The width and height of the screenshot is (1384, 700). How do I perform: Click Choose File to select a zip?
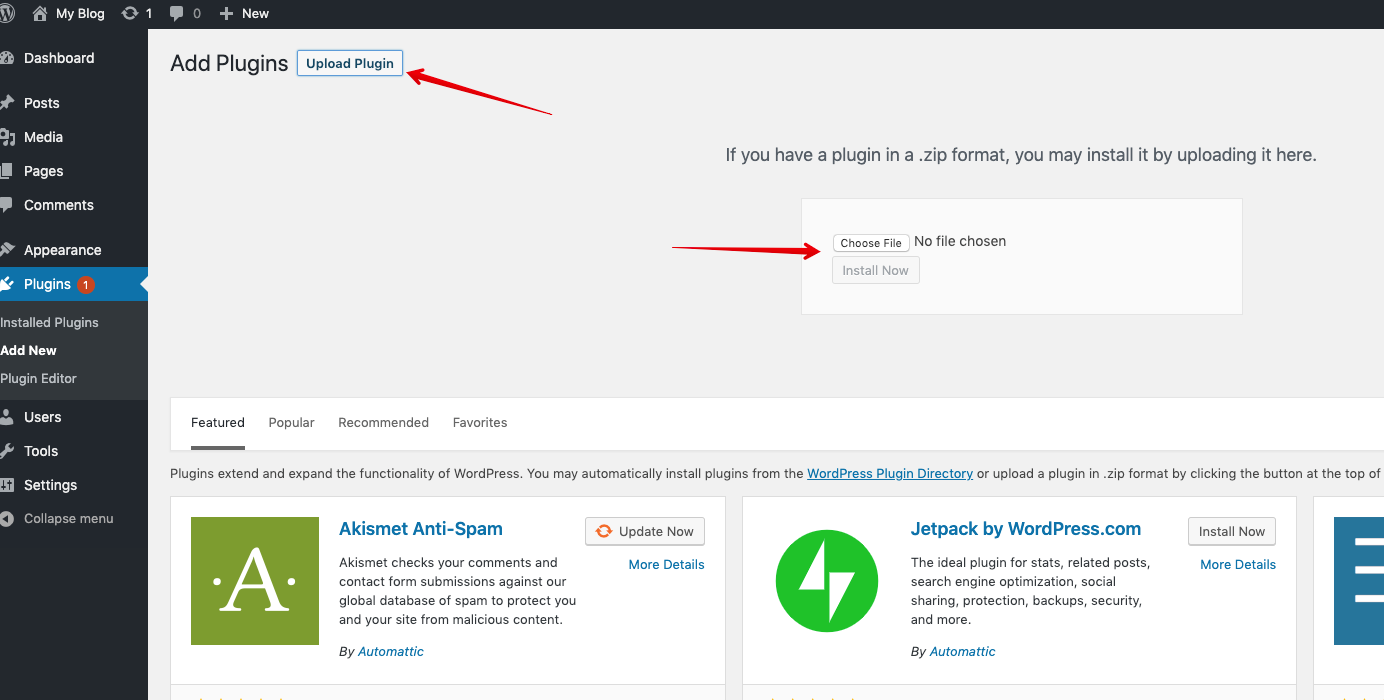click(871, 243)
